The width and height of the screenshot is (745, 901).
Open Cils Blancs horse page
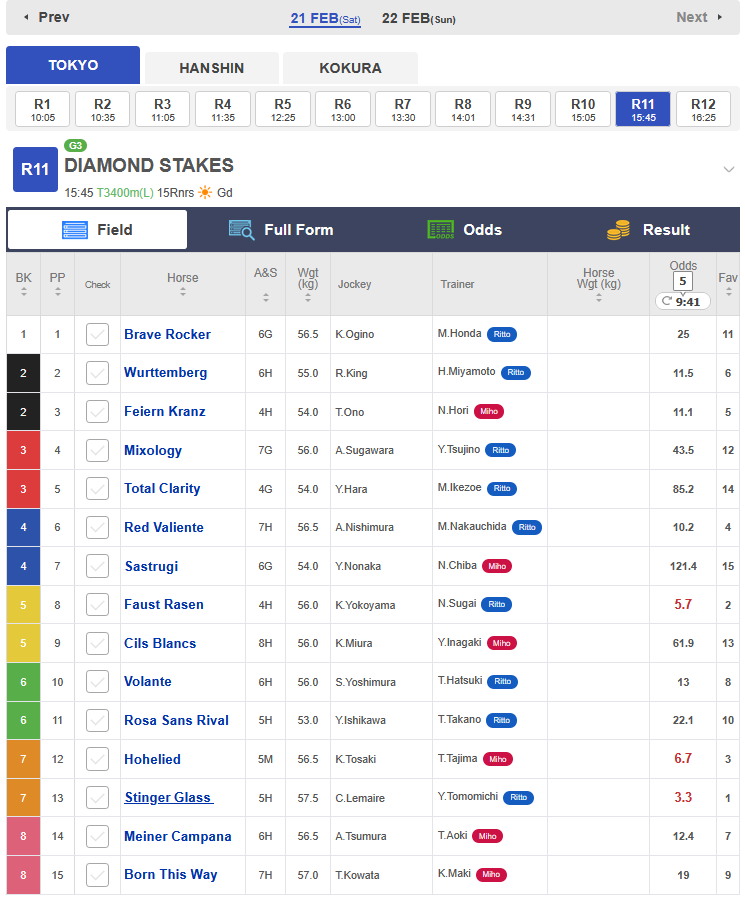[160, 644]
